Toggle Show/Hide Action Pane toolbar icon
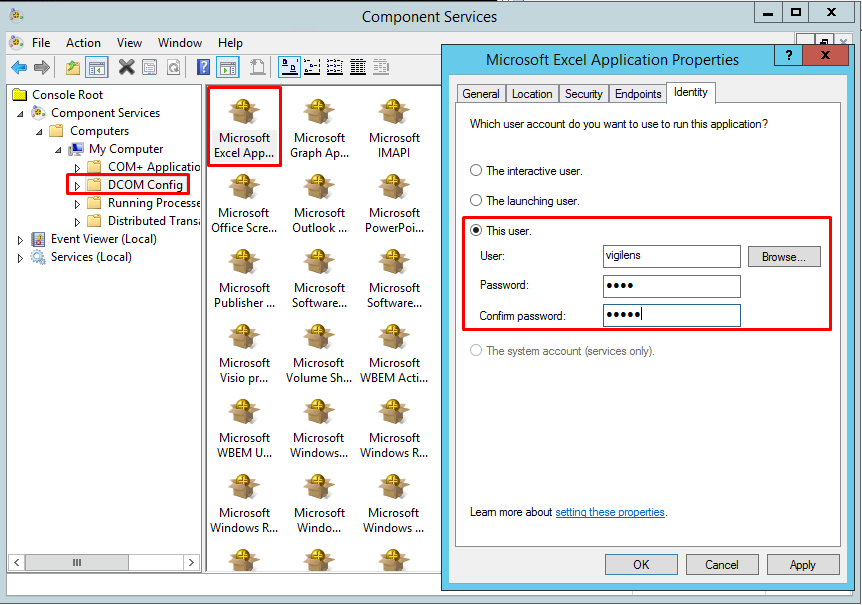862x605 pixels. 228,68
